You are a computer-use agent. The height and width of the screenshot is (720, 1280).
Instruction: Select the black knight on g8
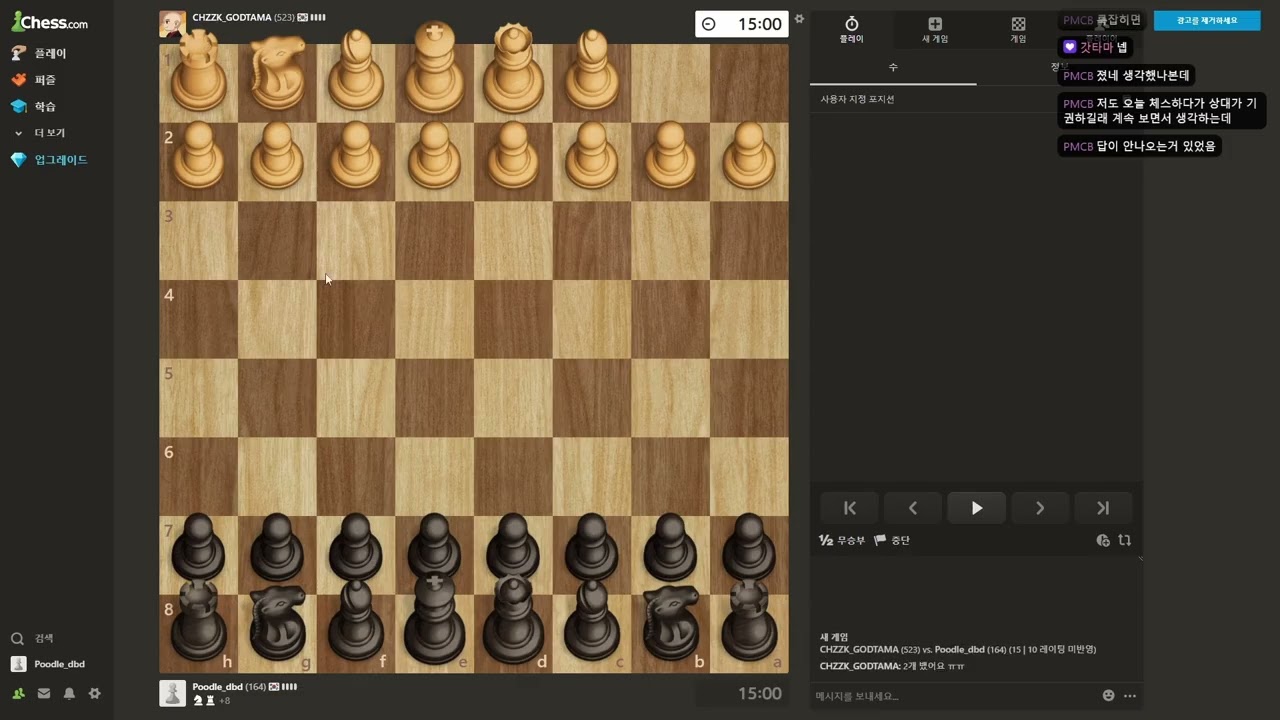(x=277, y=624)
